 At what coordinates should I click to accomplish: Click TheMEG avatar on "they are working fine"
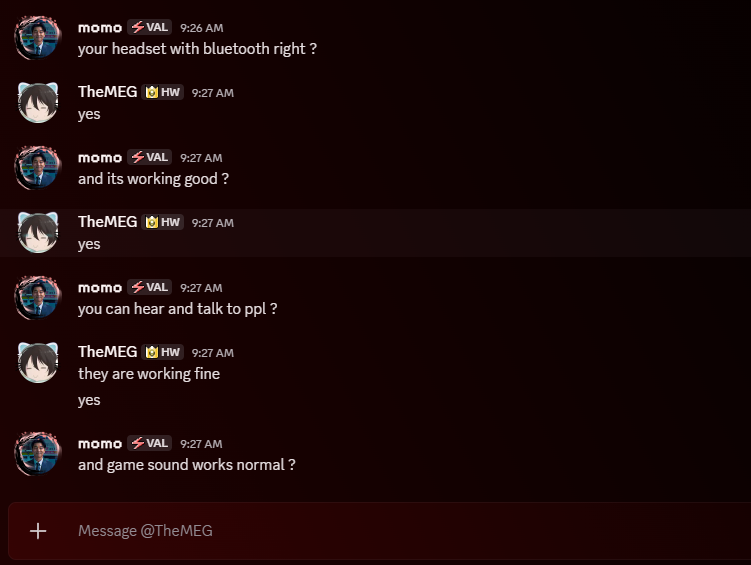tap(38, 362)
